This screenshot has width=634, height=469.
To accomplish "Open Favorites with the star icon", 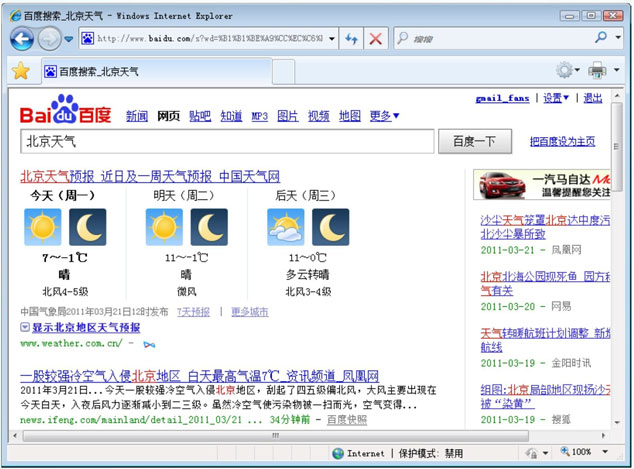I will [20, 71].
